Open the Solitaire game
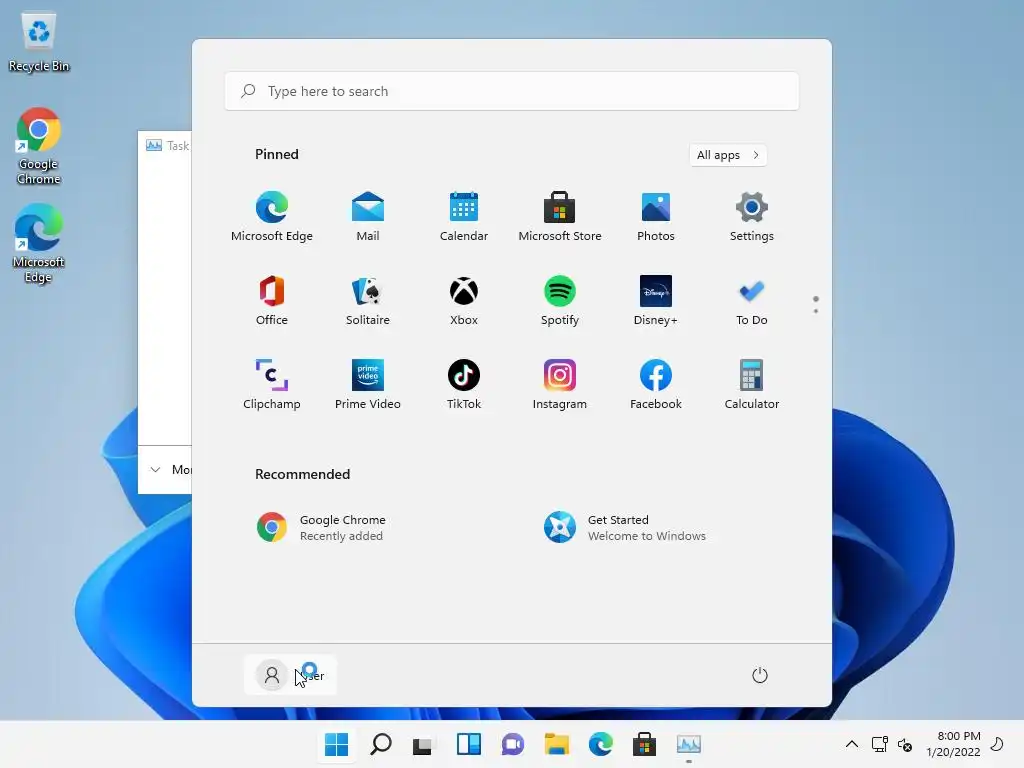Viewport: 1024px width, 768px height. tap(368, 301)
